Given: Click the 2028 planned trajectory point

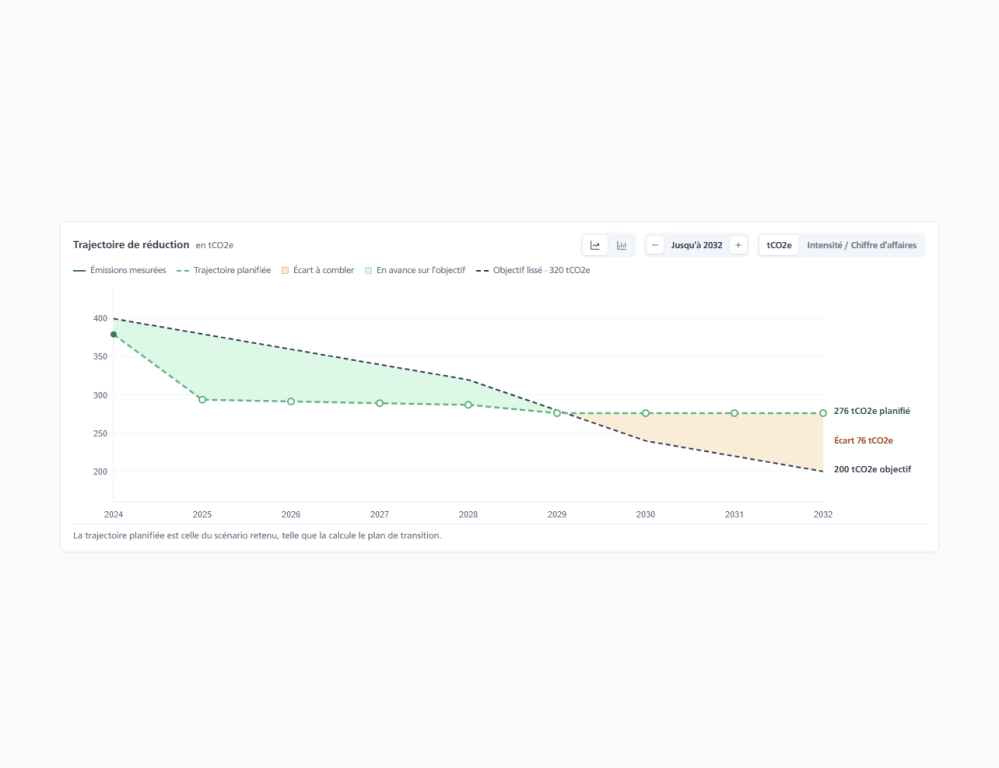Looking at the screenshot, I should pos(468,405).
